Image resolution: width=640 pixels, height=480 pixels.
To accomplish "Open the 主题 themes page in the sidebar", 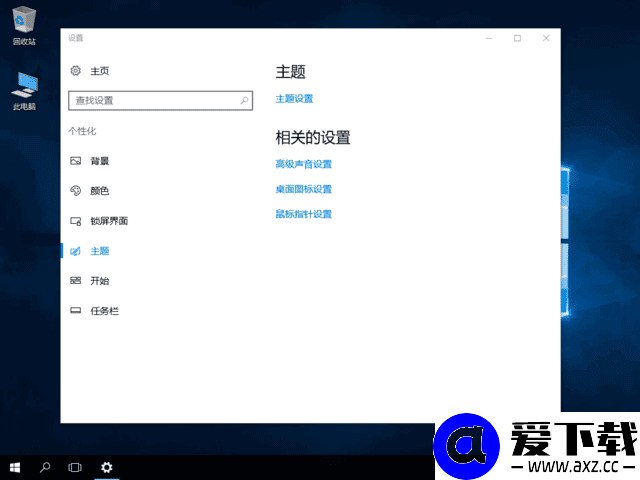I will click(x=100, y=251).
